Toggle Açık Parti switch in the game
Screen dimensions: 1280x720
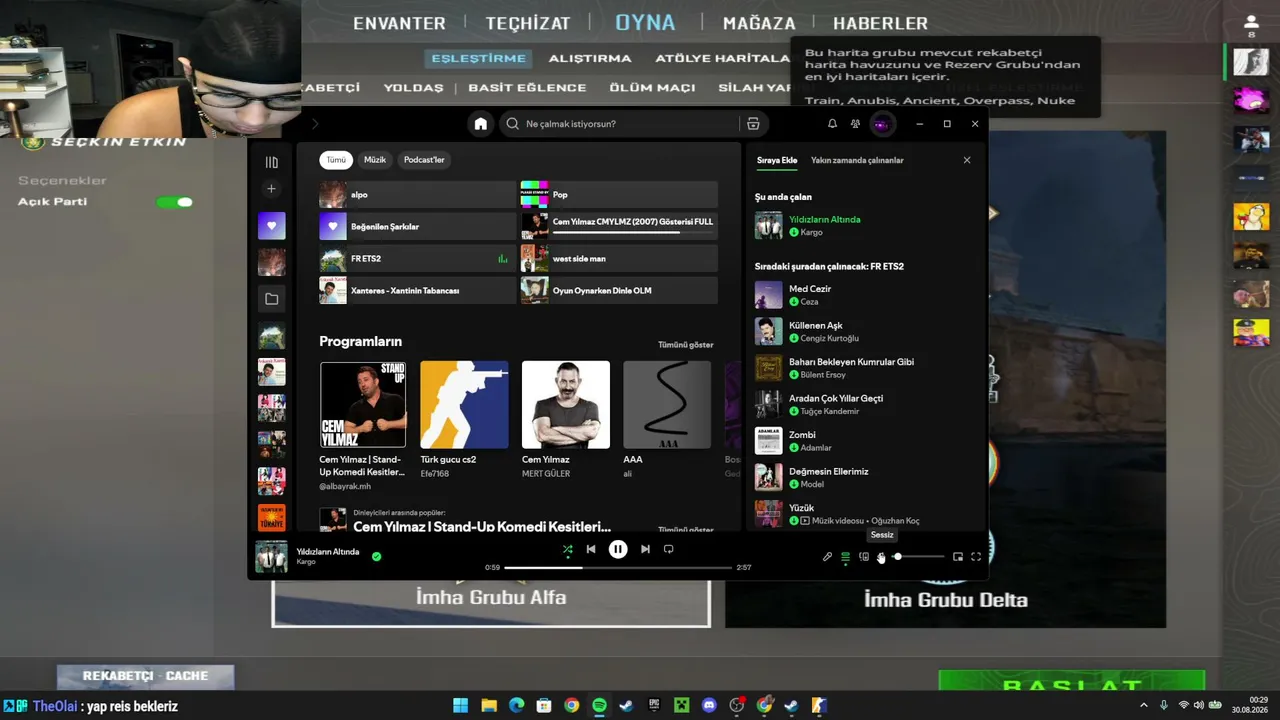click(x=175, y=202)
